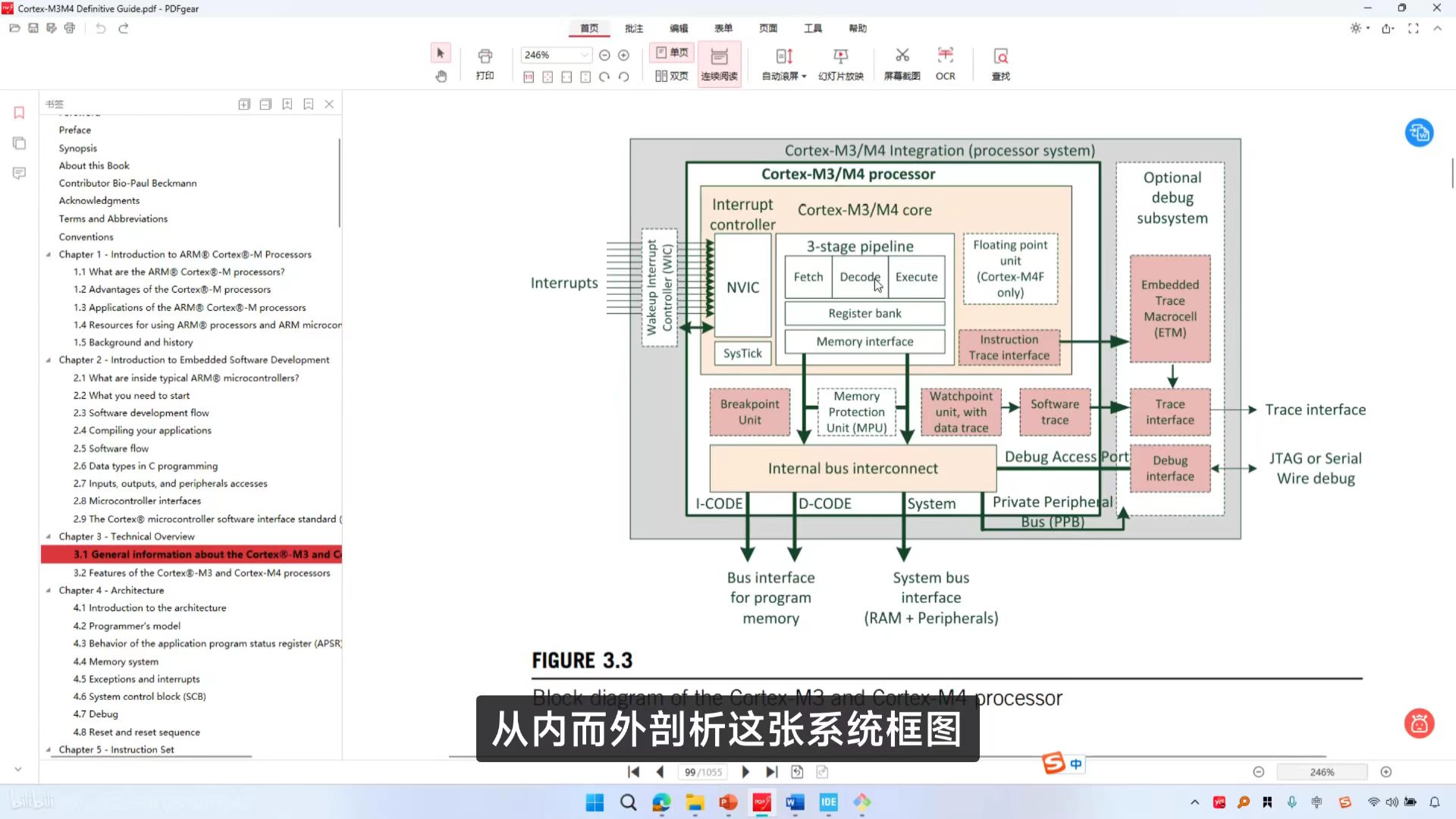
Task: Zoom out with status bar minus button
Action: click(x=1259, y=772)
